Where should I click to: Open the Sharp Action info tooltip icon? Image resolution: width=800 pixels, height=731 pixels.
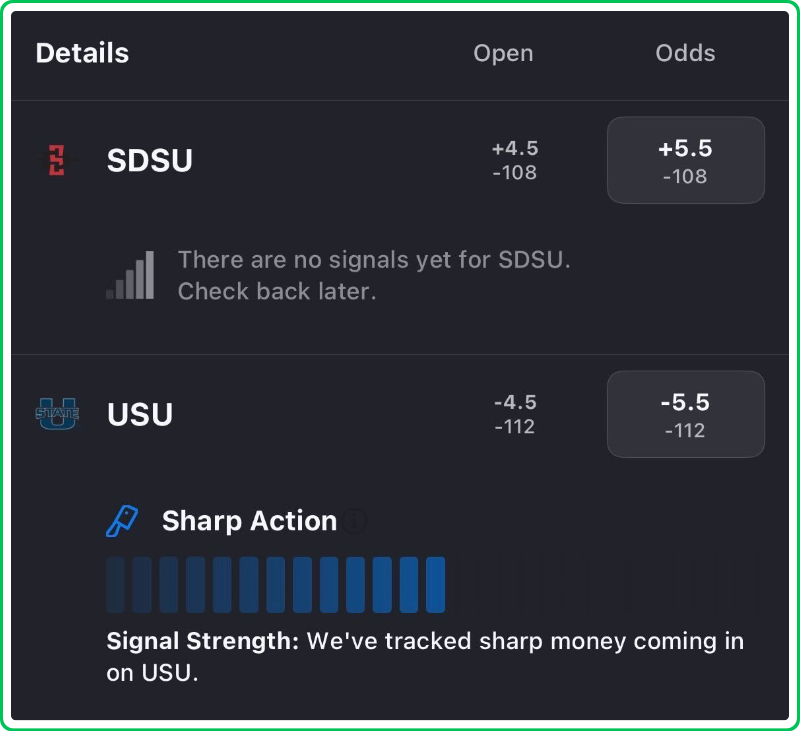click(354, 521)
